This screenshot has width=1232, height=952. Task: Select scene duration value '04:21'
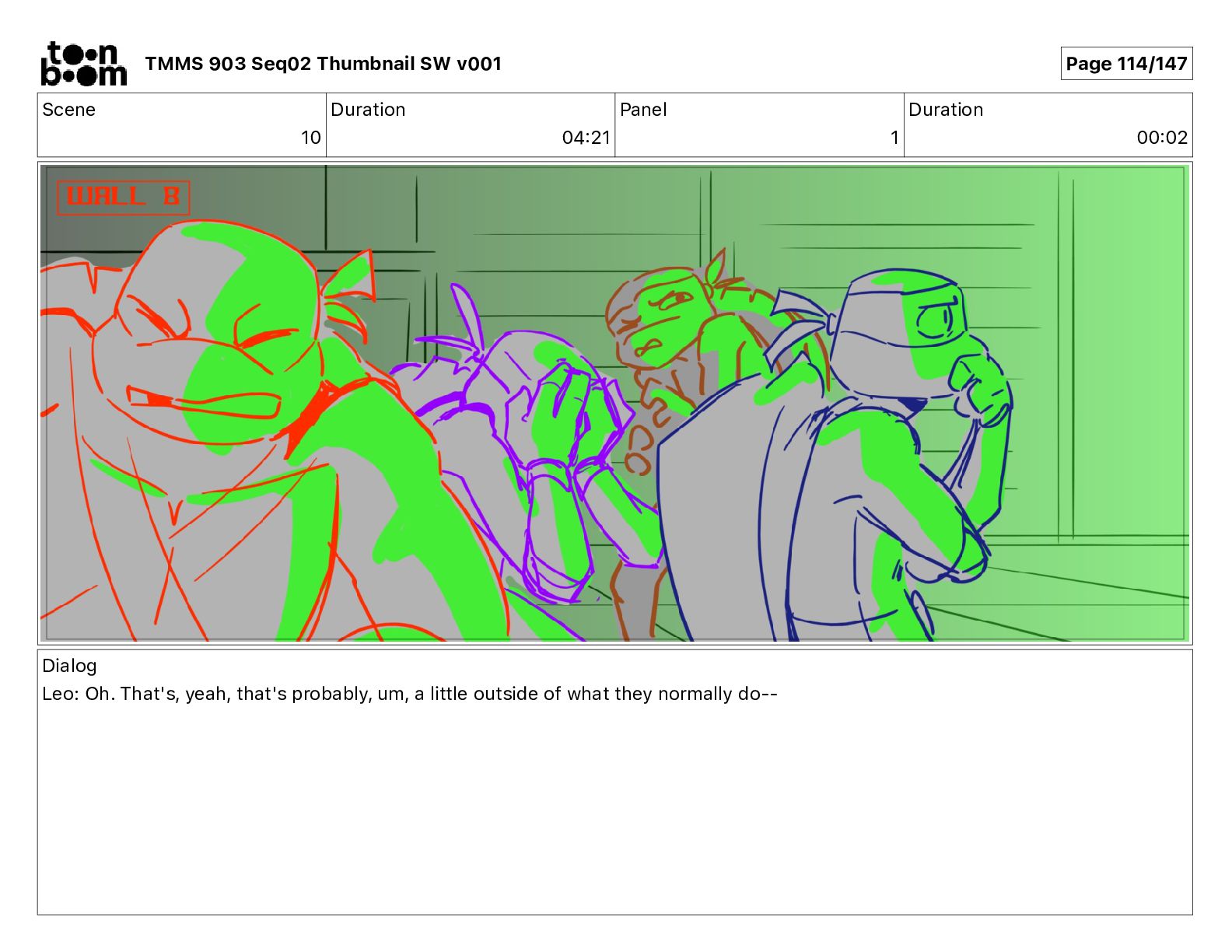coord(586,138)
